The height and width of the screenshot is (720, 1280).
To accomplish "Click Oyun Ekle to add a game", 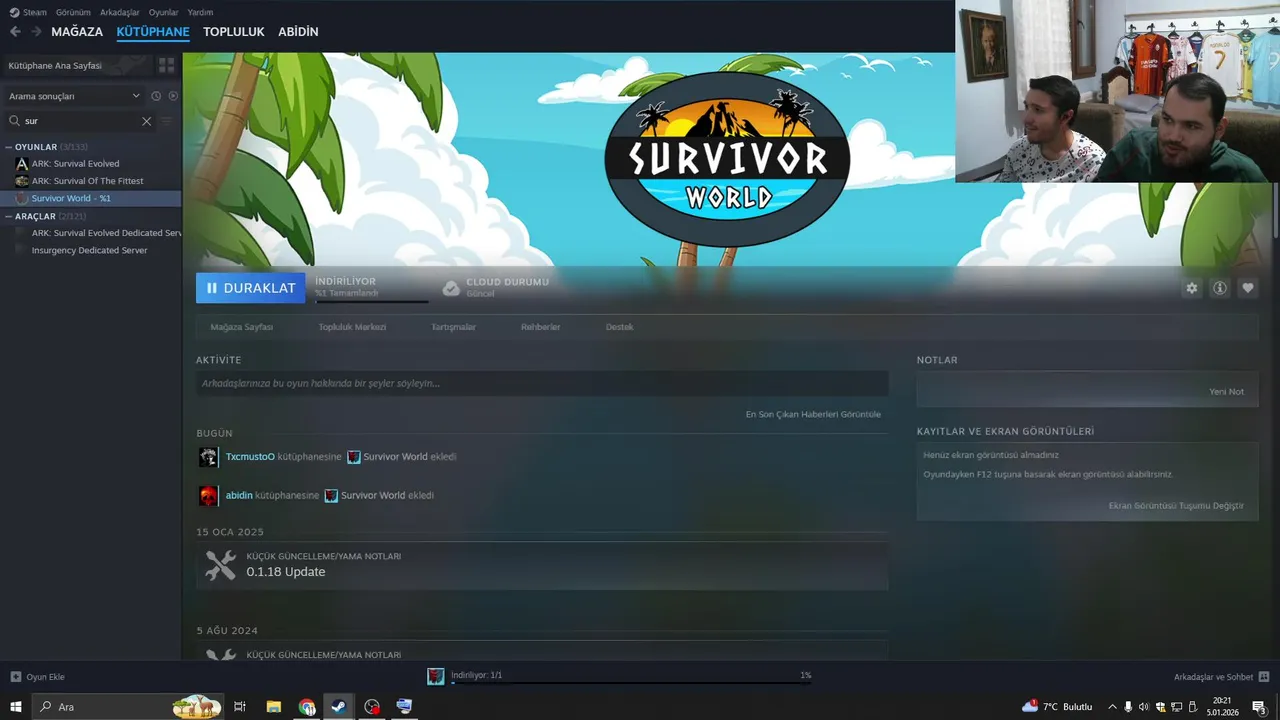I will click(x=37, y=677).
